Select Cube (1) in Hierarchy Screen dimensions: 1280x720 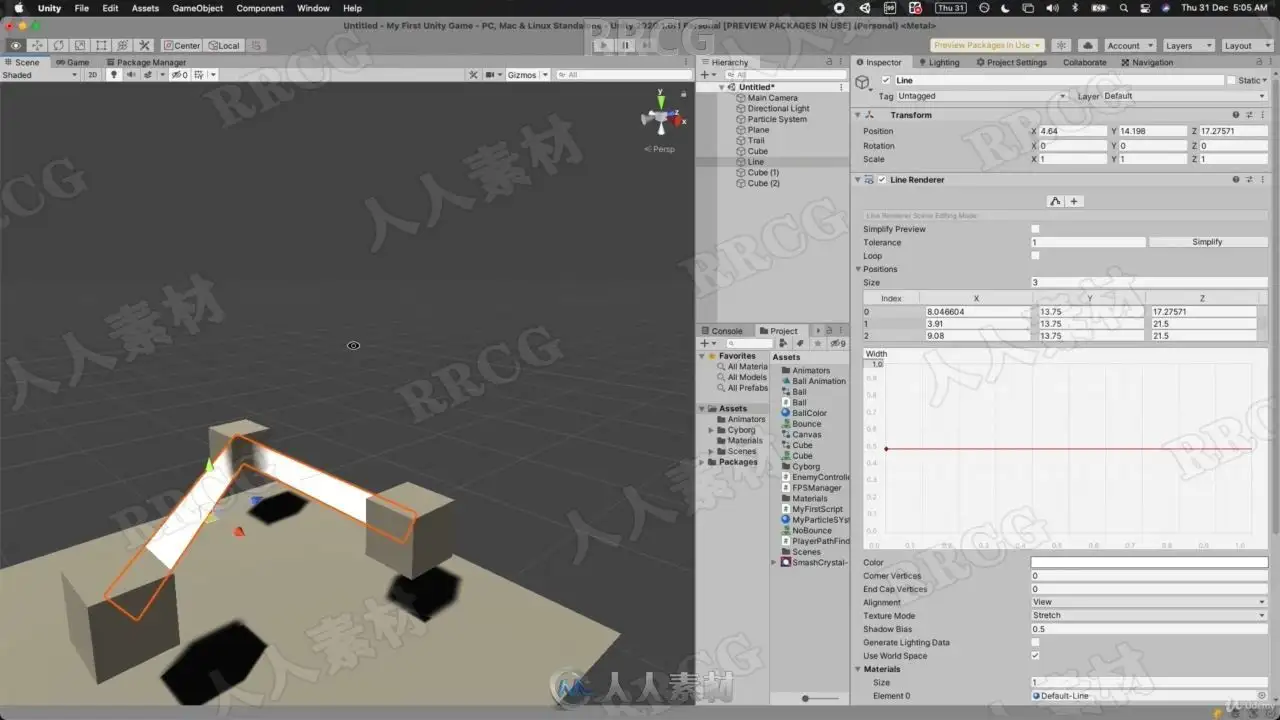763,173
